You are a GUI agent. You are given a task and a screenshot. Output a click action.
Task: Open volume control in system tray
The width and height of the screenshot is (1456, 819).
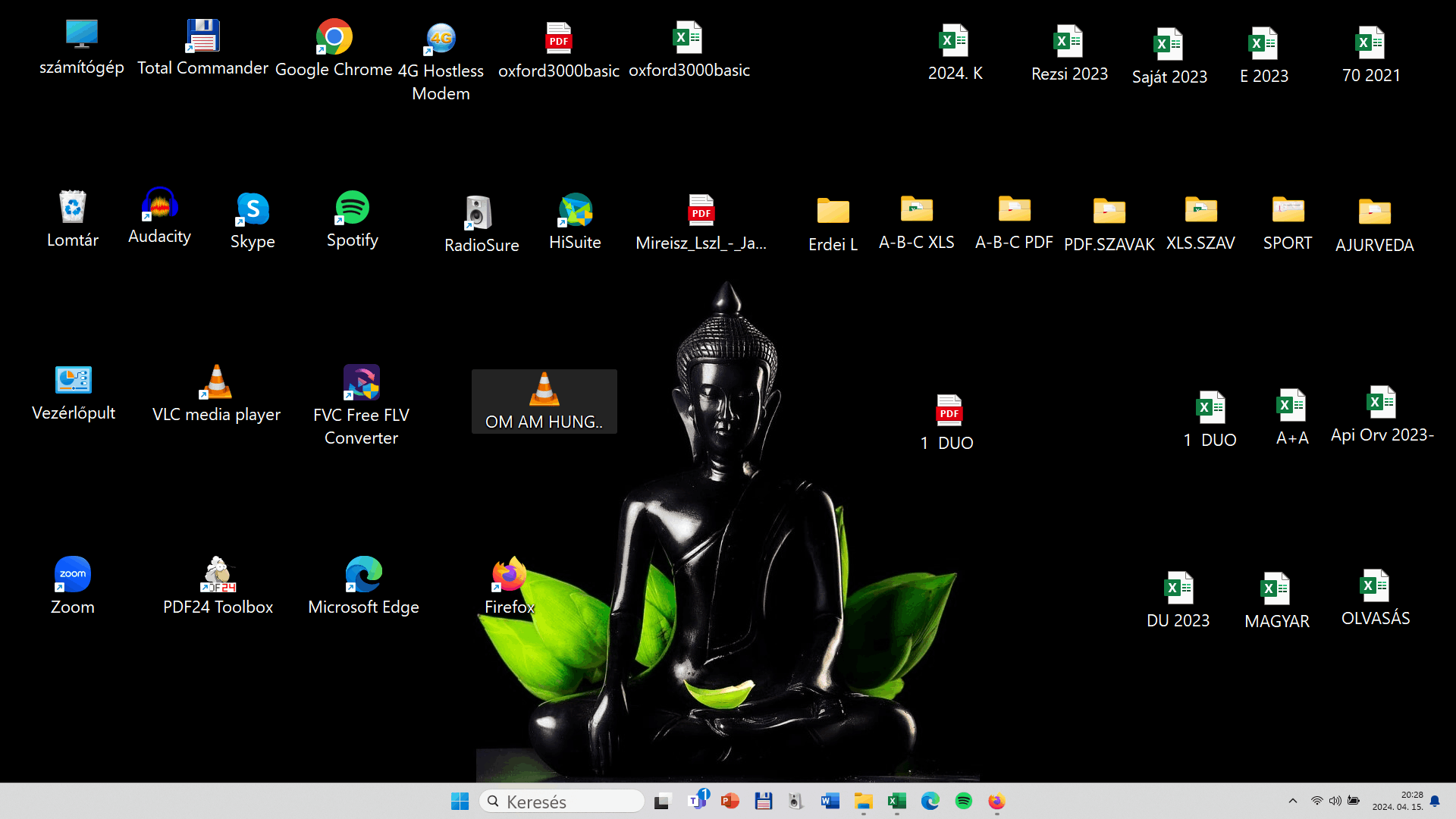pyautogui.click(x=1335, y=801)
